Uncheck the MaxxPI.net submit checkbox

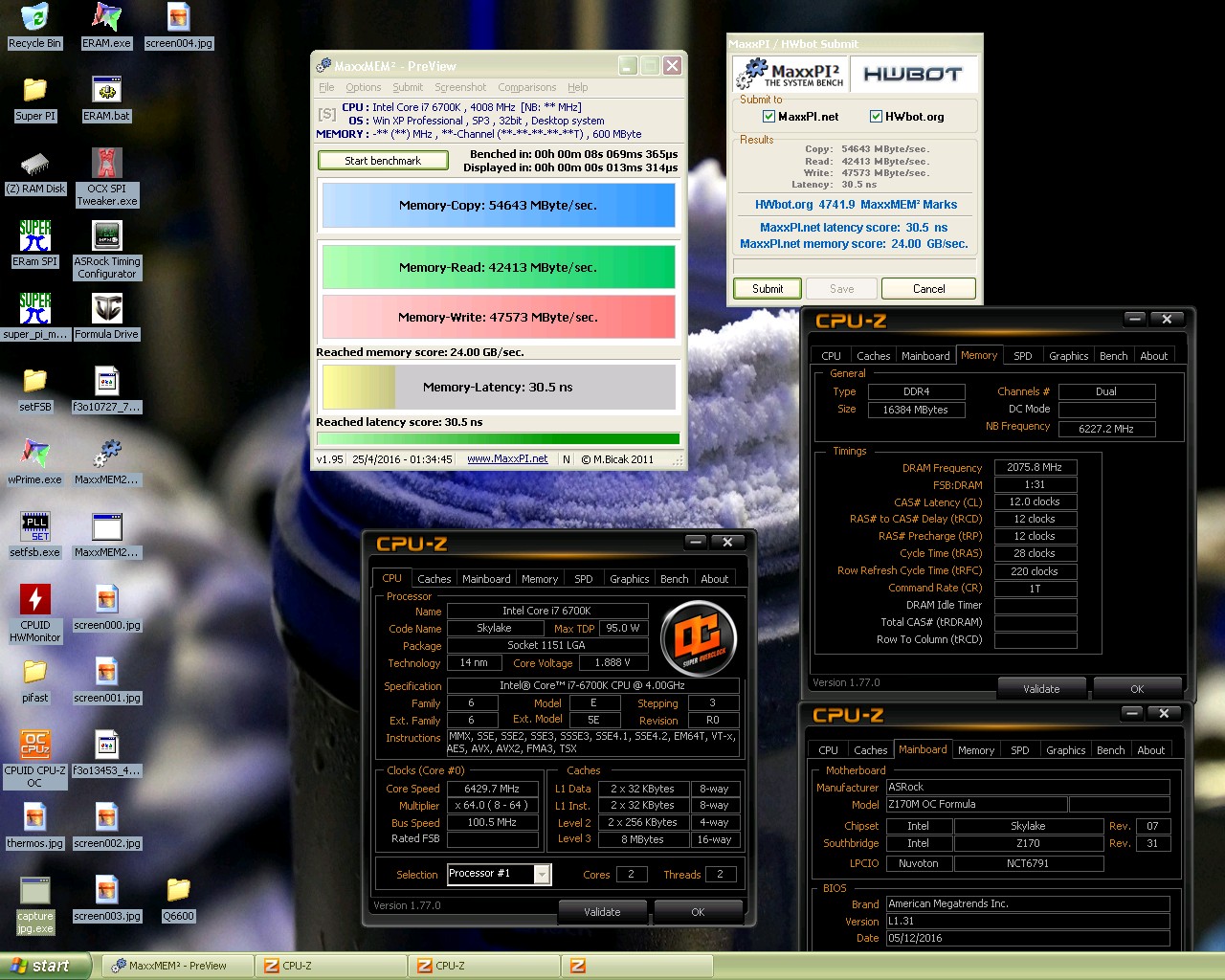click(x=768, y=117)
